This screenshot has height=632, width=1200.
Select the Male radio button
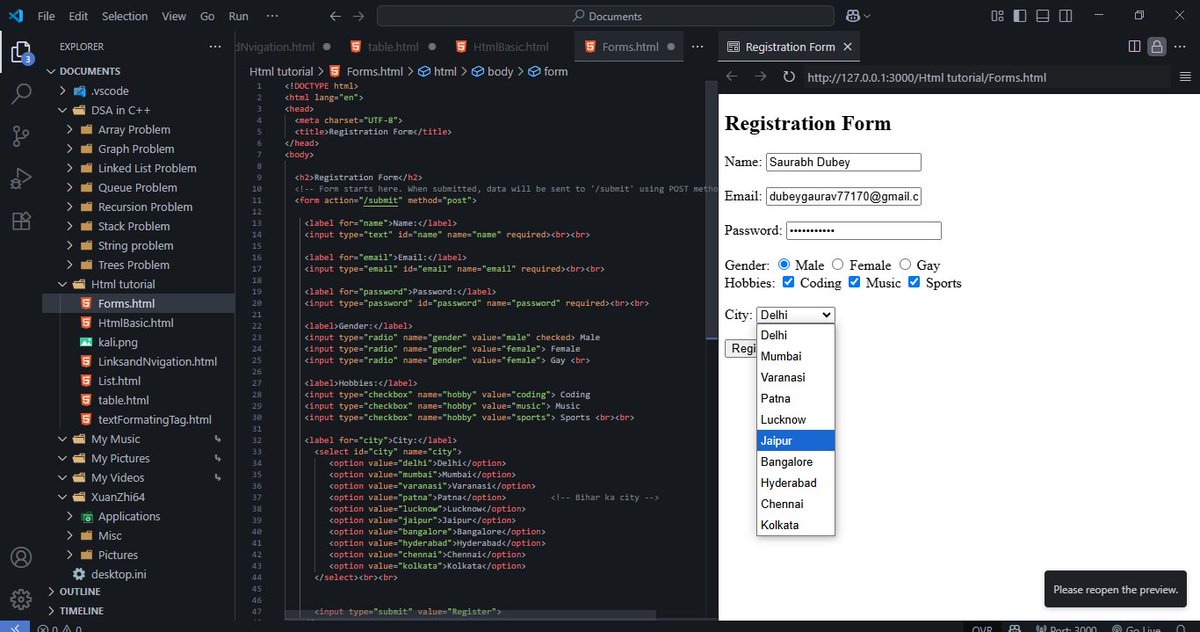coord(784,265)
